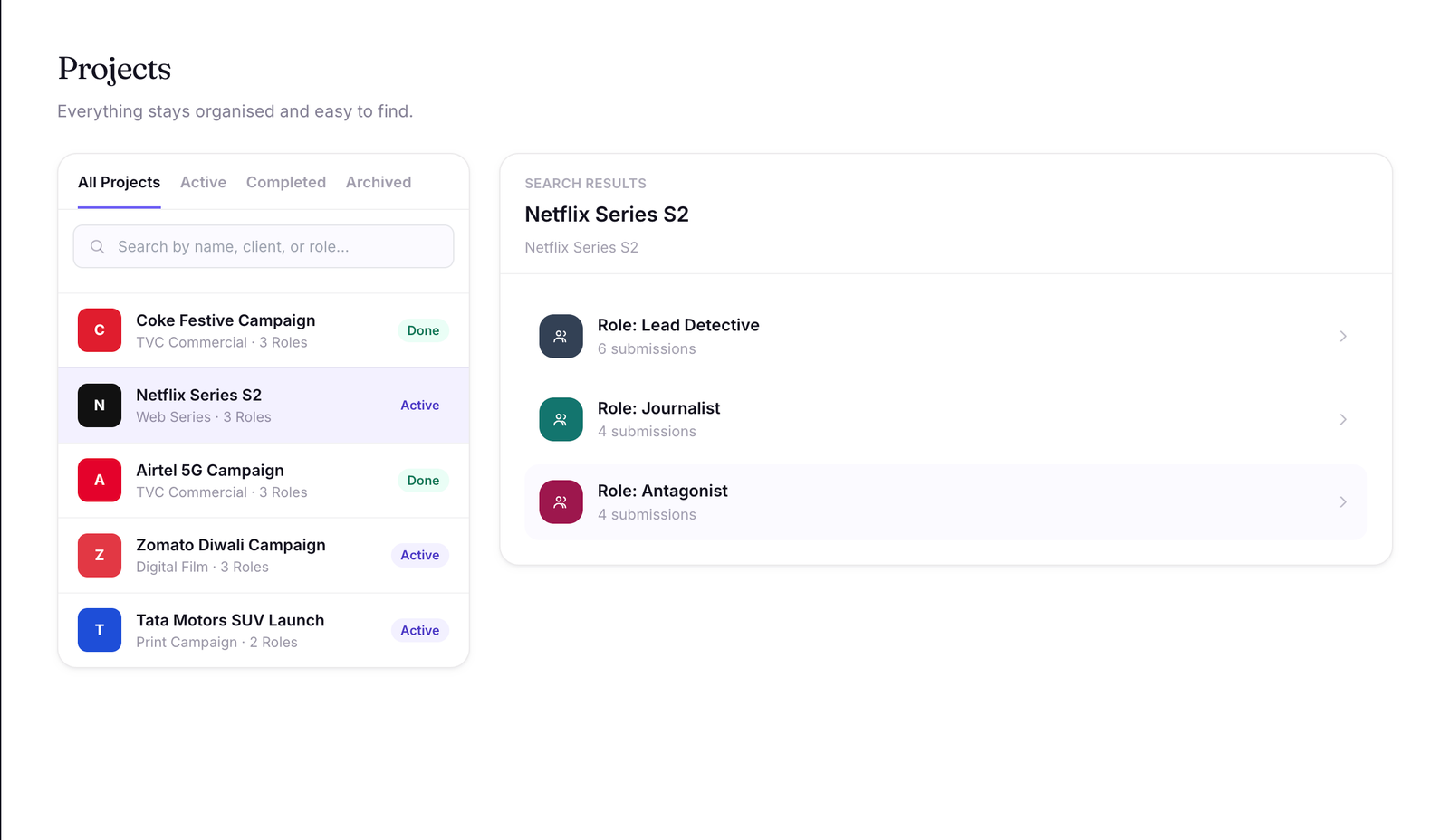Click the Active badge on Zomato Diwali Campaign
This screenshot has width=1449, height=840.
pos(420,555)
